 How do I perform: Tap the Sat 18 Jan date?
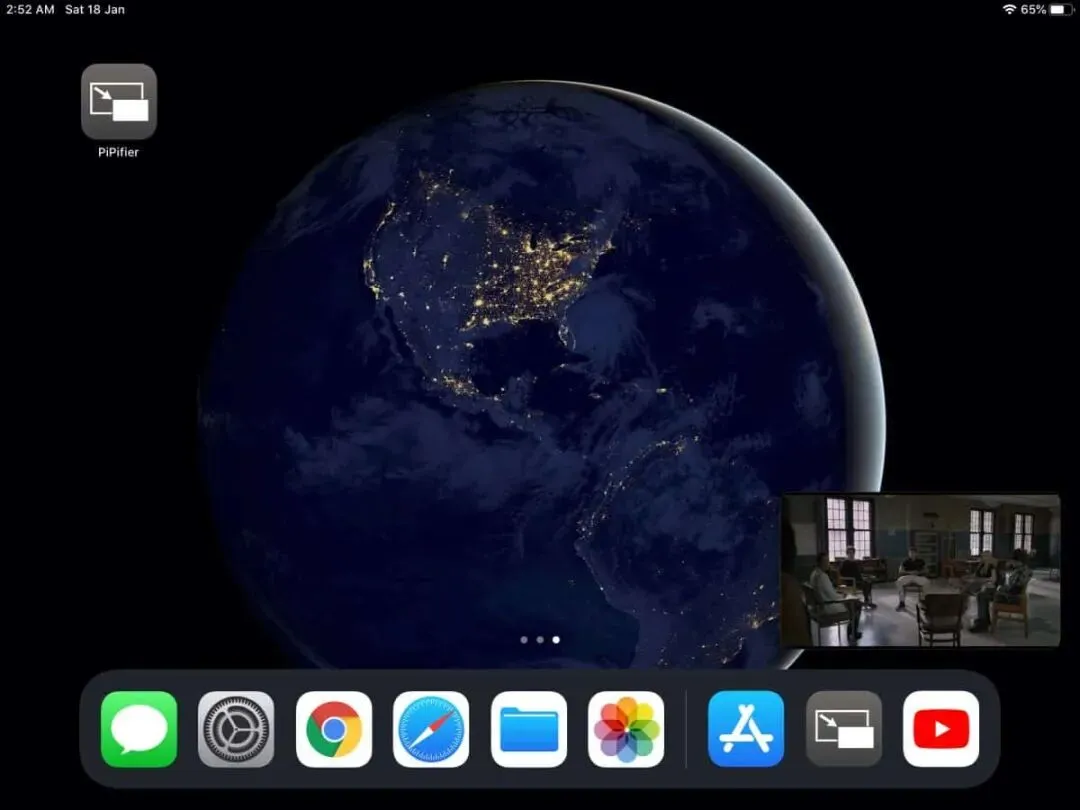click(x=95, y=10)
